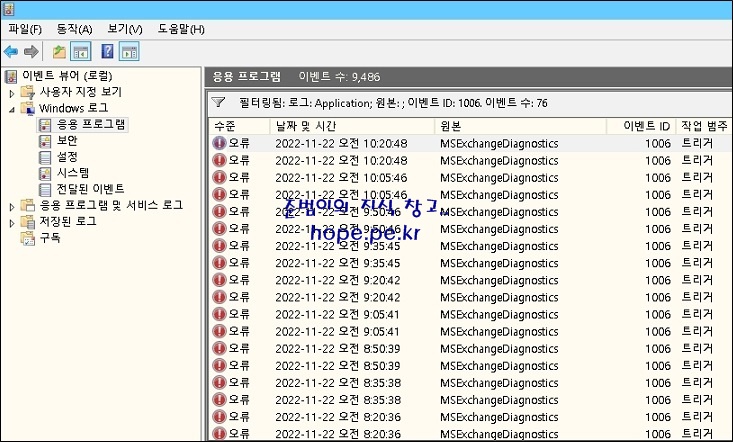Click the 사용자 지정 보기 folder icon
This screenshot has width=733, height=442.
tap(28, 92)
